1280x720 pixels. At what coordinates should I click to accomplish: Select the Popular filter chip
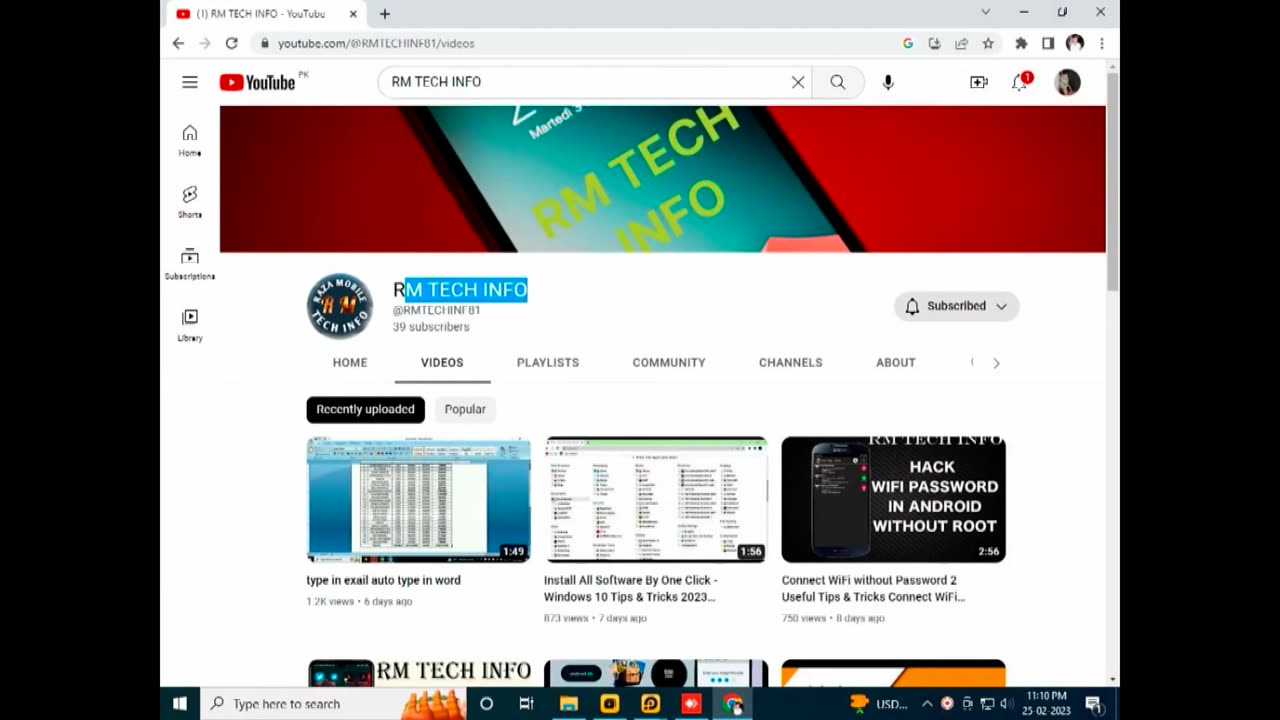[465, 409]
